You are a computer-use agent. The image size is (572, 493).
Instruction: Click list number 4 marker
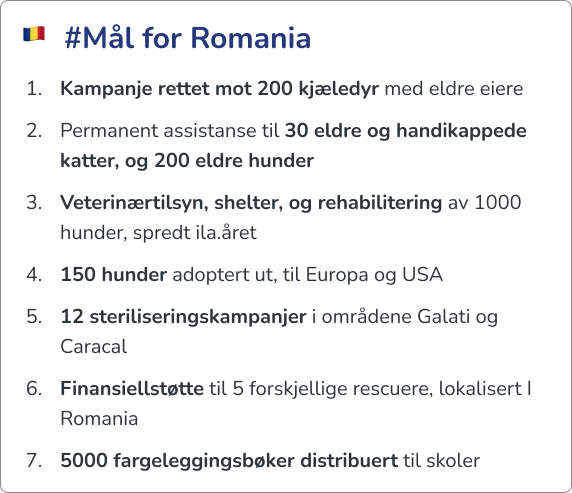34,274
